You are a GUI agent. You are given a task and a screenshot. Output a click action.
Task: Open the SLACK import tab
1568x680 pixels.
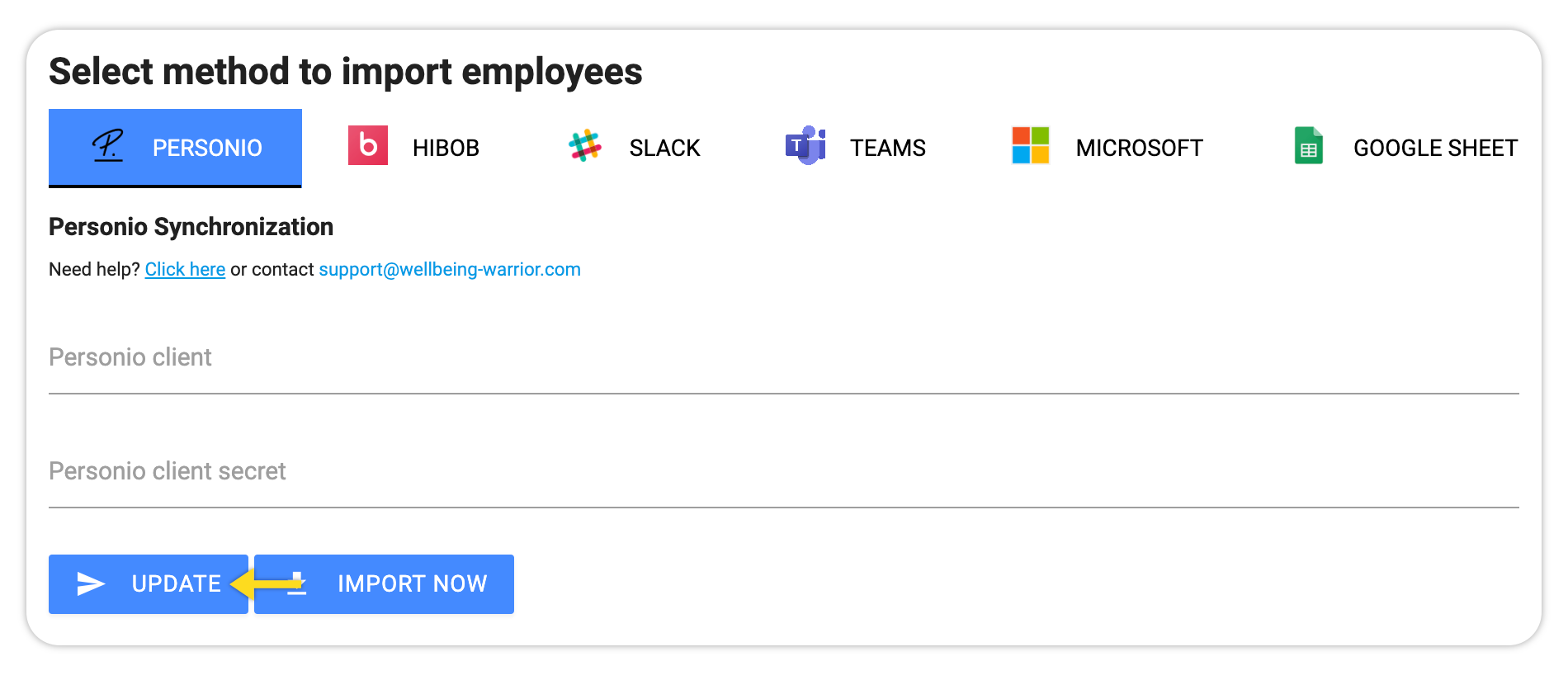664,148
